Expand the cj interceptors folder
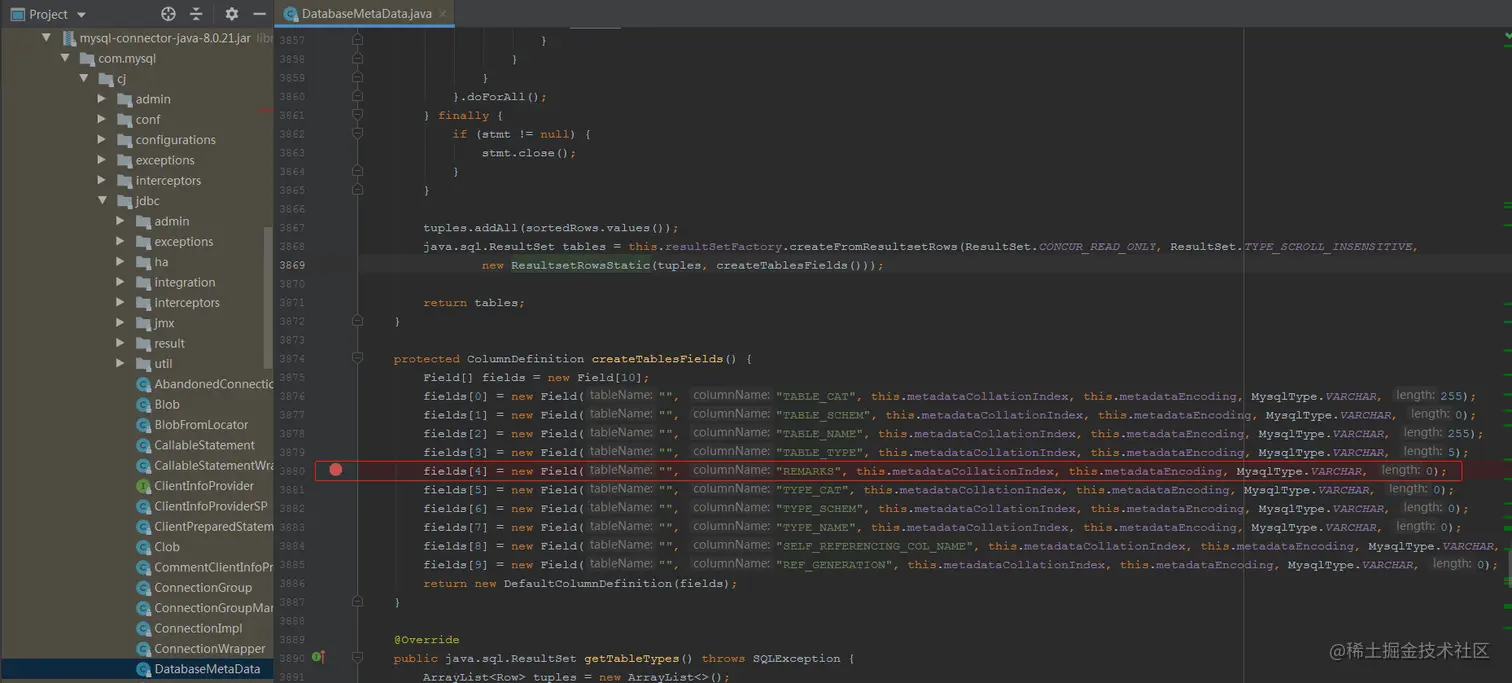 click(102, 180)
